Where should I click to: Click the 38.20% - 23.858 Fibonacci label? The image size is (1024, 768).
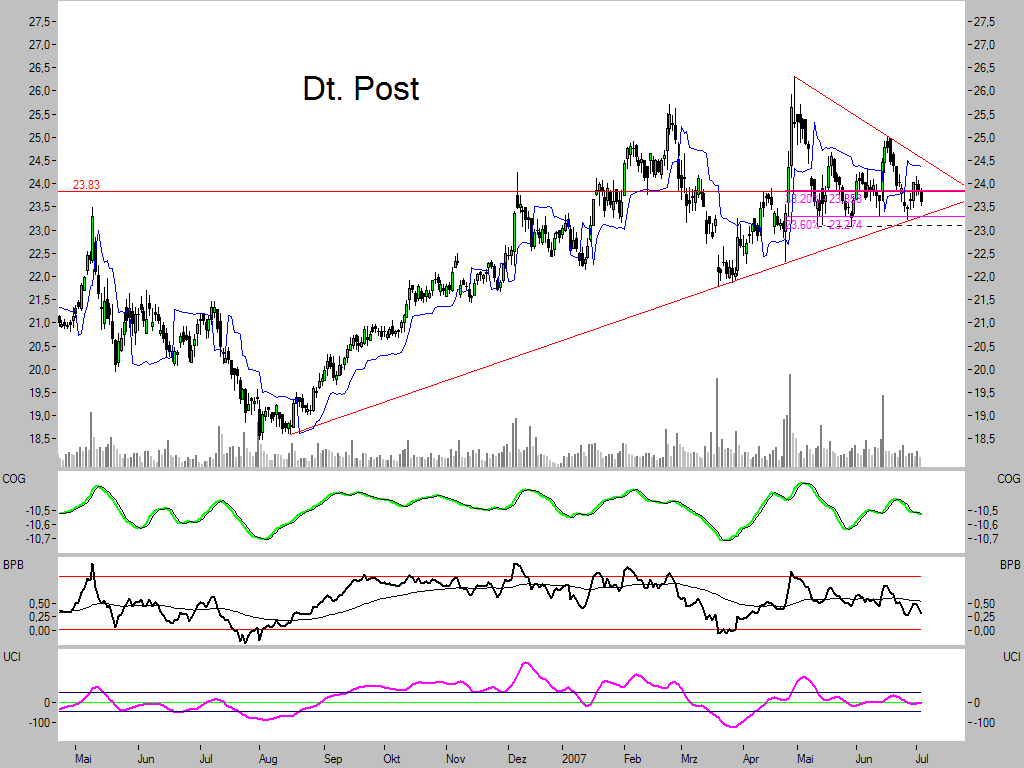click(822, 198)
